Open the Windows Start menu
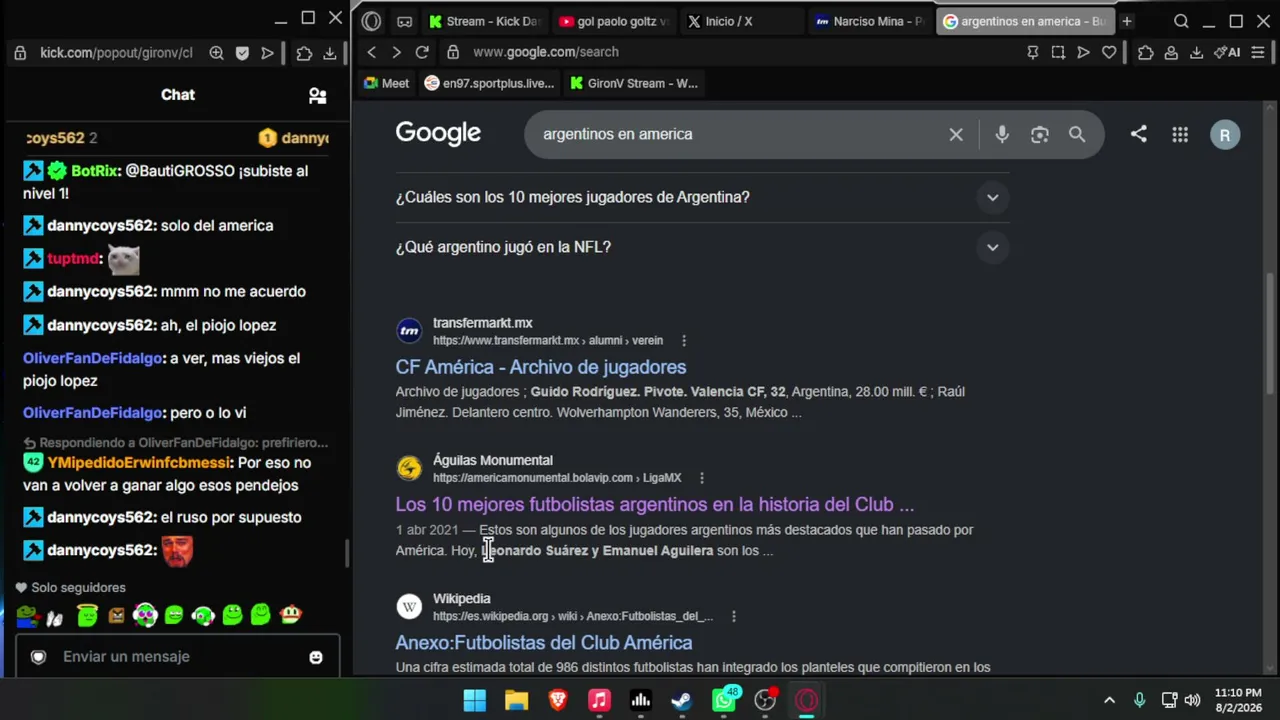This screenshot has width=1280, height=720. tap(475, 700)
